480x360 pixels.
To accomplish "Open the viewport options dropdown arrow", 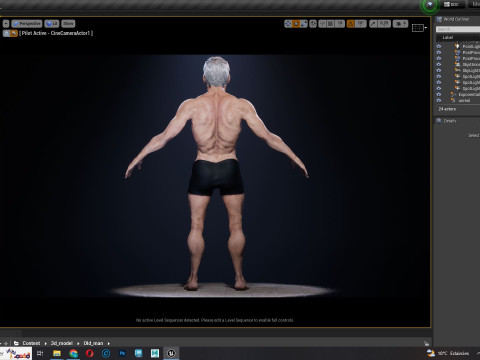I will point(6,24).
